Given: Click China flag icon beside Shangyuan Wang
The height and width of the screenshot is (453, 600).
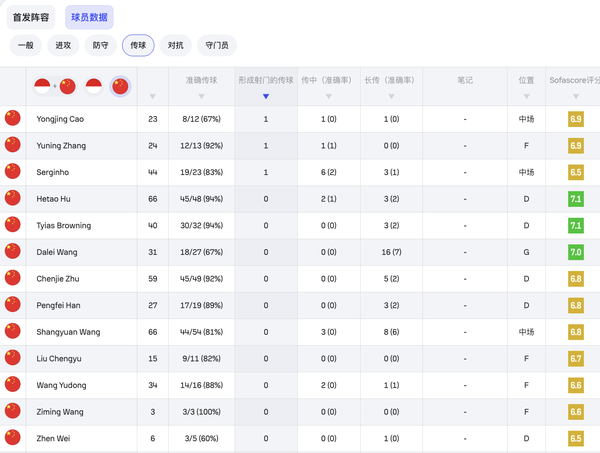Looking at the screenshot, I should pos(13,331).
